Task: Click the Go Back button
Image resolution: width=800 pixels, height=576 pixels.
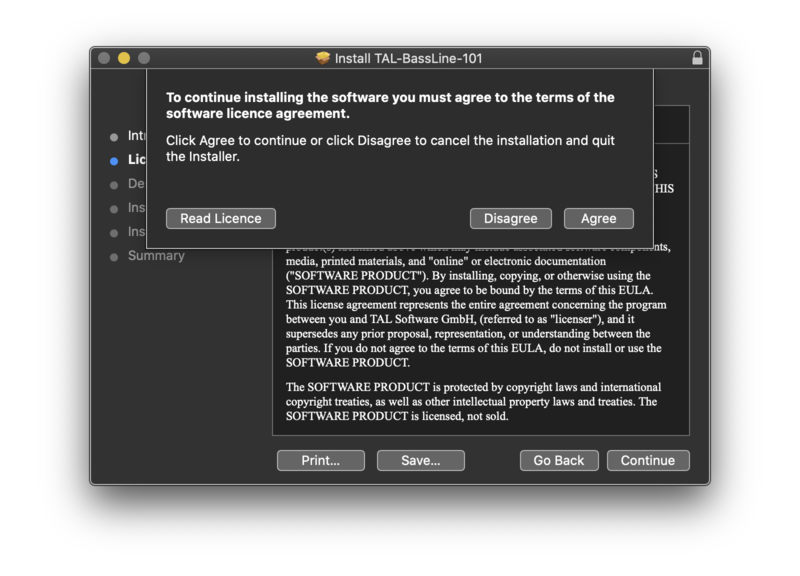Action: point(559,460)
